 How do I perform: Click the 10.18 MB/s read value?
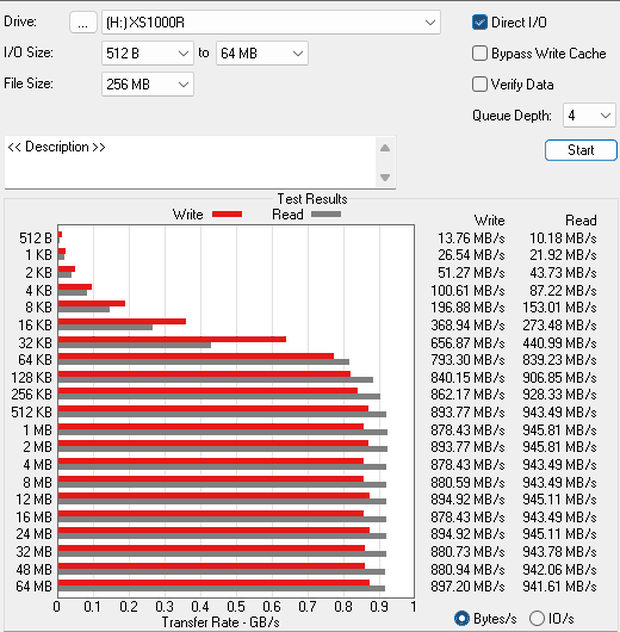tap(563, 238)
